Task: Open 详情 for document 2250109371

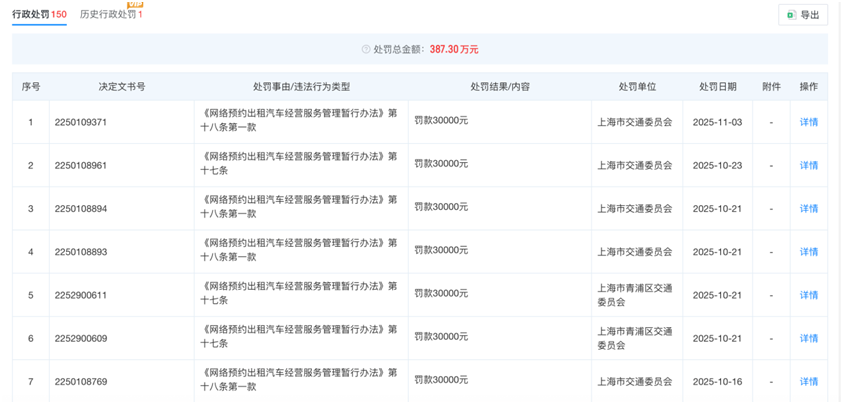Action: (809, 122)
